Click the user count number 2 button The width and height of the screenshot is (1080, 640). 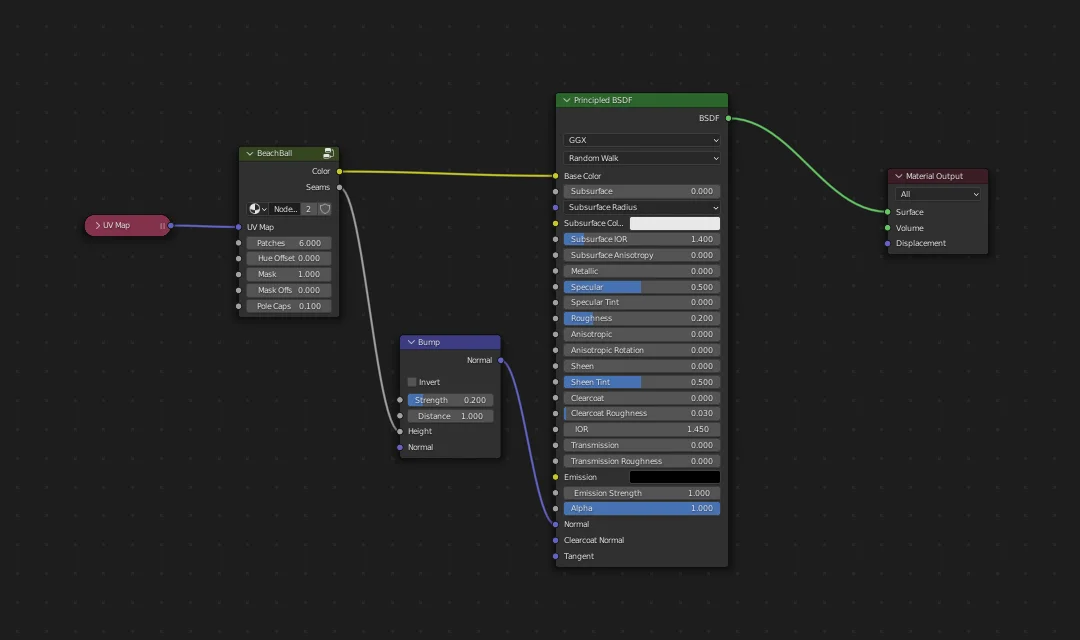pyautogui.click(x=309, y=209)
